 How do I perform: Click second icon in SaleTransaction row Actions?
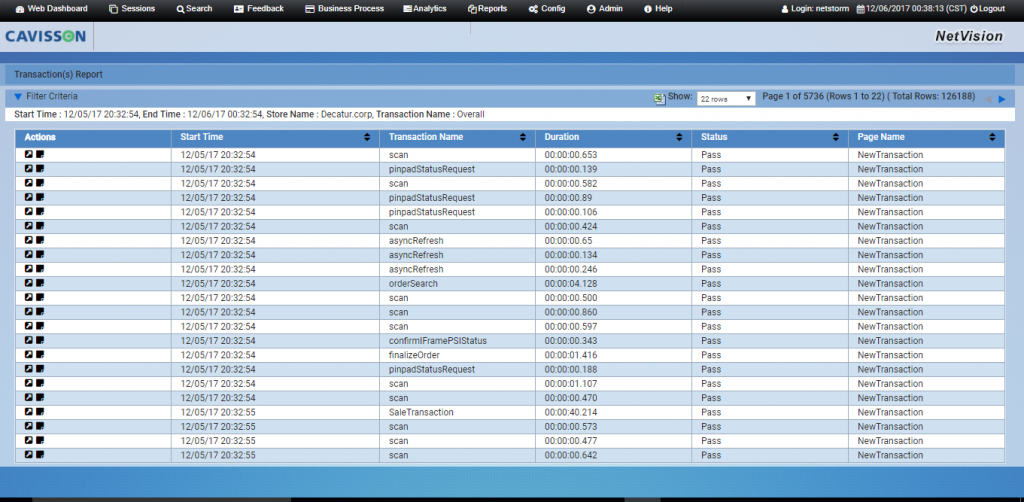40,412
